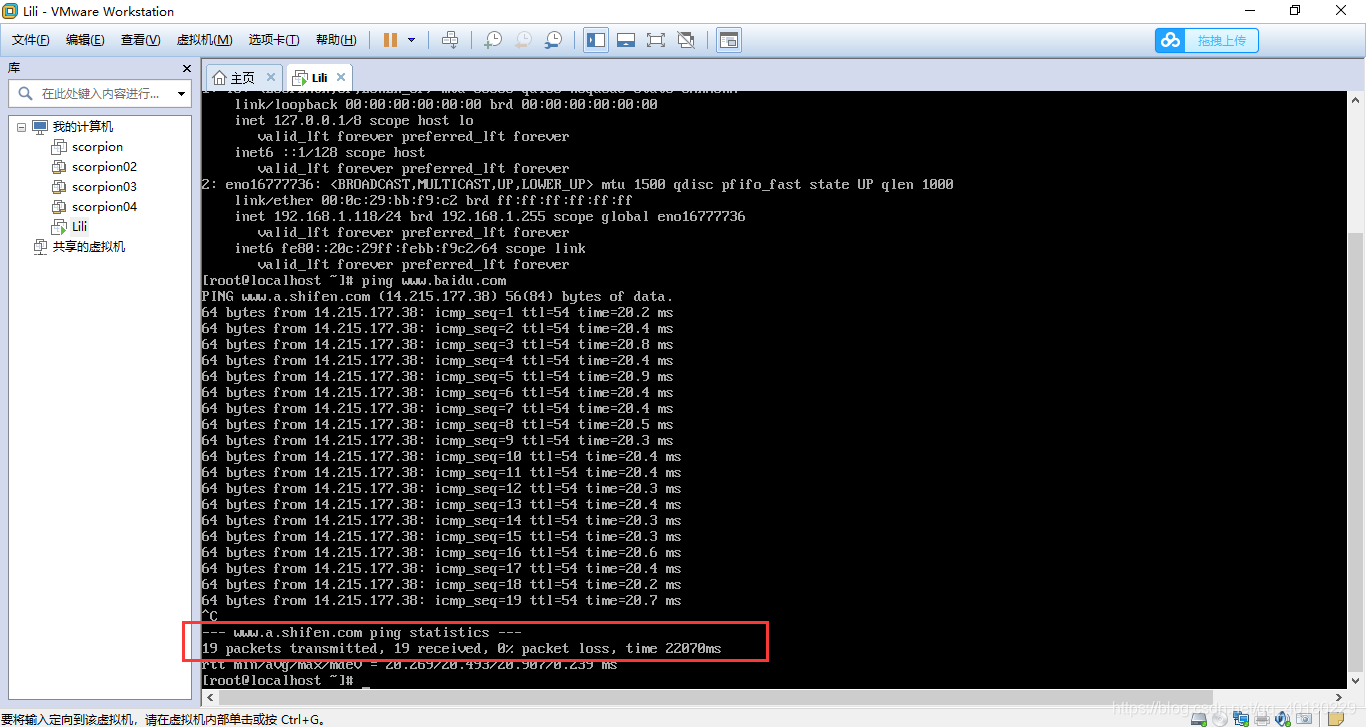This screenshot has height=727, width=1366.
Task: Close the 主页 tab
Action: 271,77
